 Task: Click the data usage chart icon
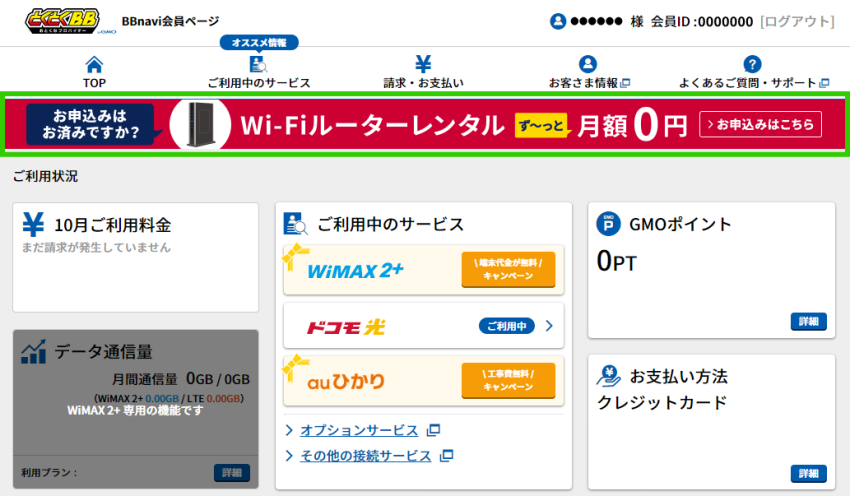(33, 351)
